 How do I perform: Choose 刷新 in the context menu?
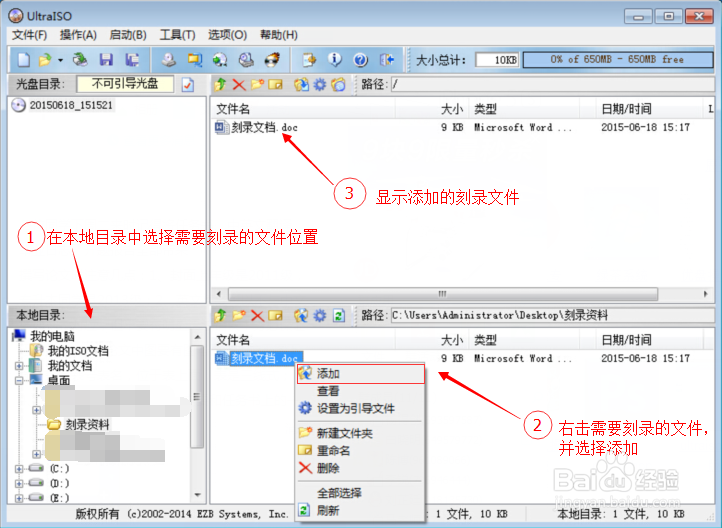point(359,511)
